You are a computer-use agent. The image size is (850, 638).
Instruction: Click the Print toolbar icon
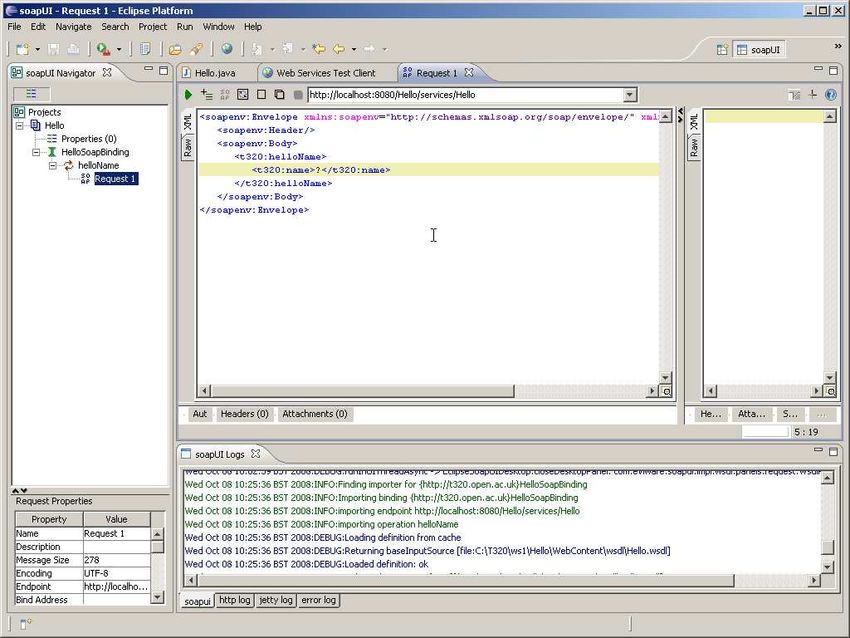point(73,49)
